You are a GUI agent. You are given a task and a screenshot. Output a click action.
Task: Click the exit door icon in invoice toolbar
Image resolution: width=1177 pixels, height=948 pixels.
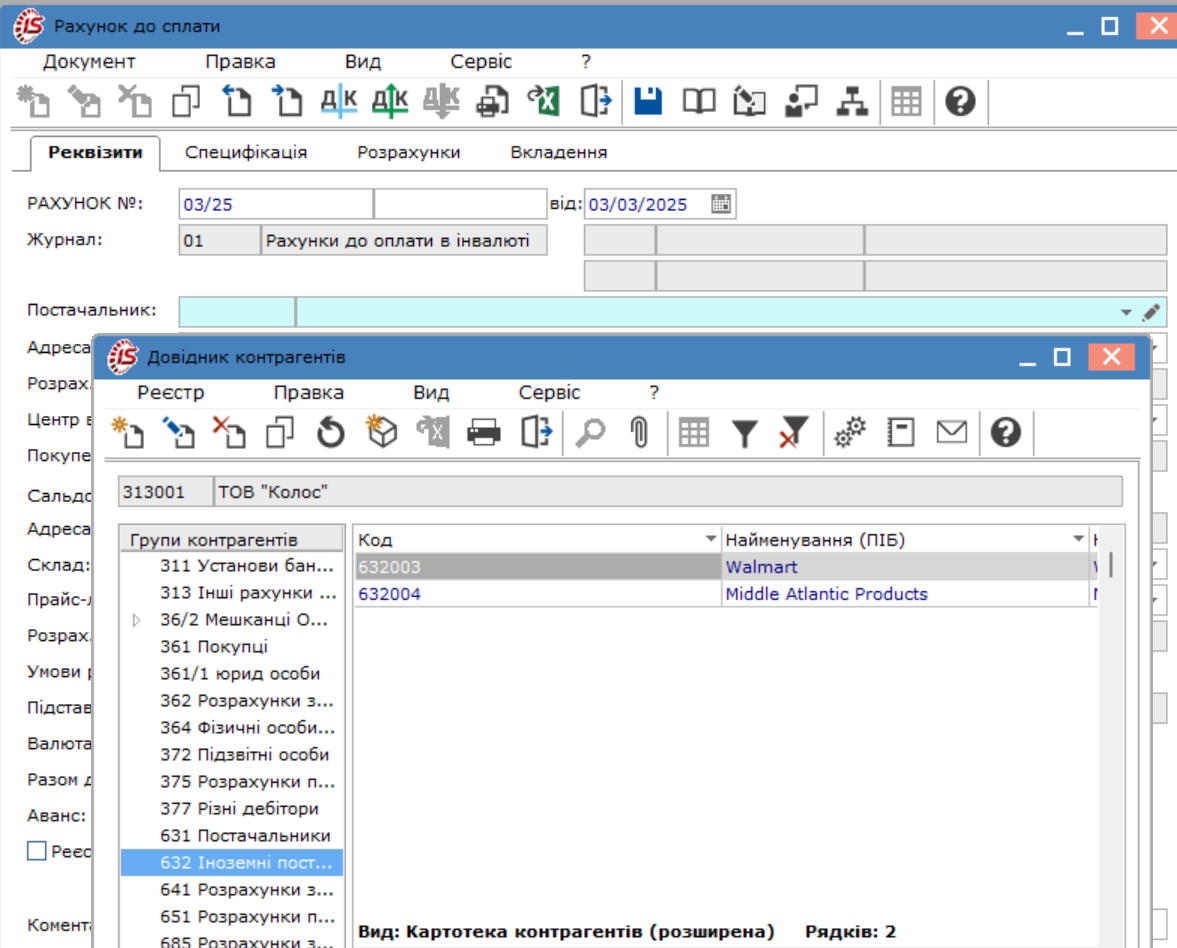(x=596, y=101)
